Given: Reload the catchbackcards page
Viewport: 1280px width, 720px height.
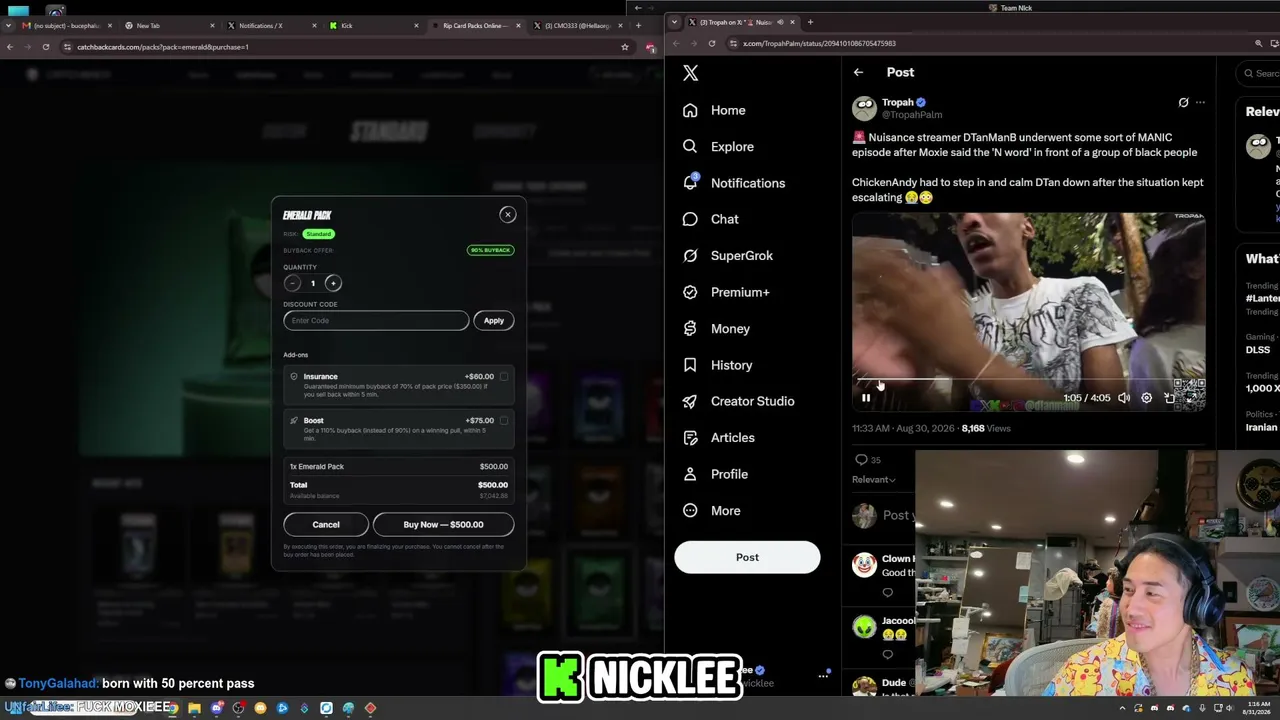Looking at the screenshot, I should (45, 47).
